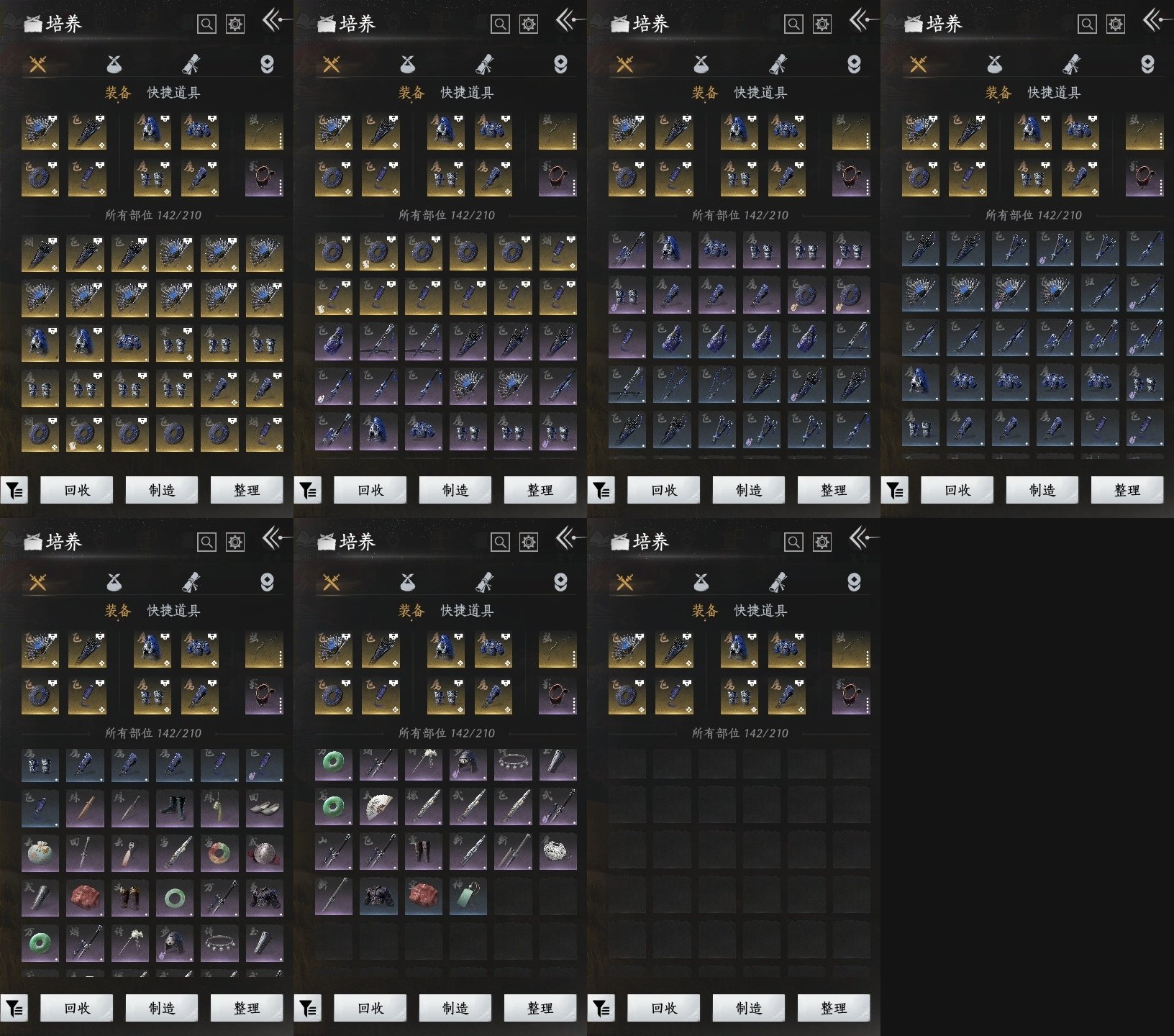Switch to 快捷道具 tab in top-left panel
Image resolution: width=1174 pixels, height=1036 pixels.
pos(173,93)
